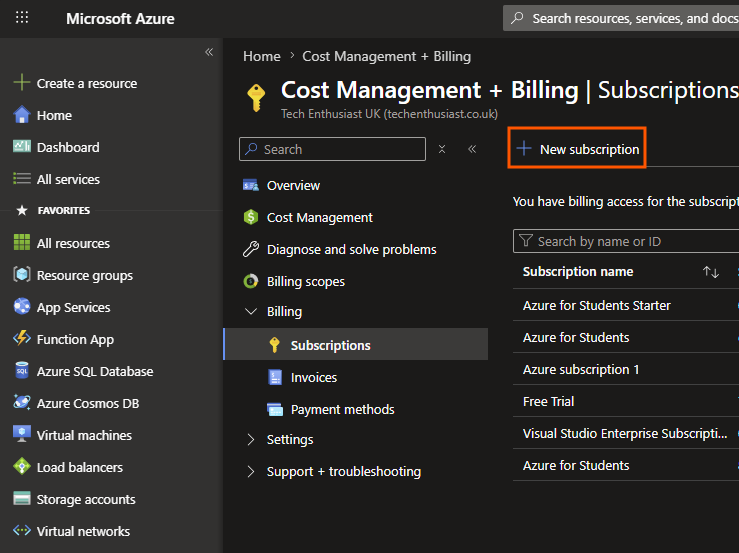Click the Virtual machines monitor icon
Image resolution: width=739 pixels, height=553 pixels.
click(x=22, y=435)
